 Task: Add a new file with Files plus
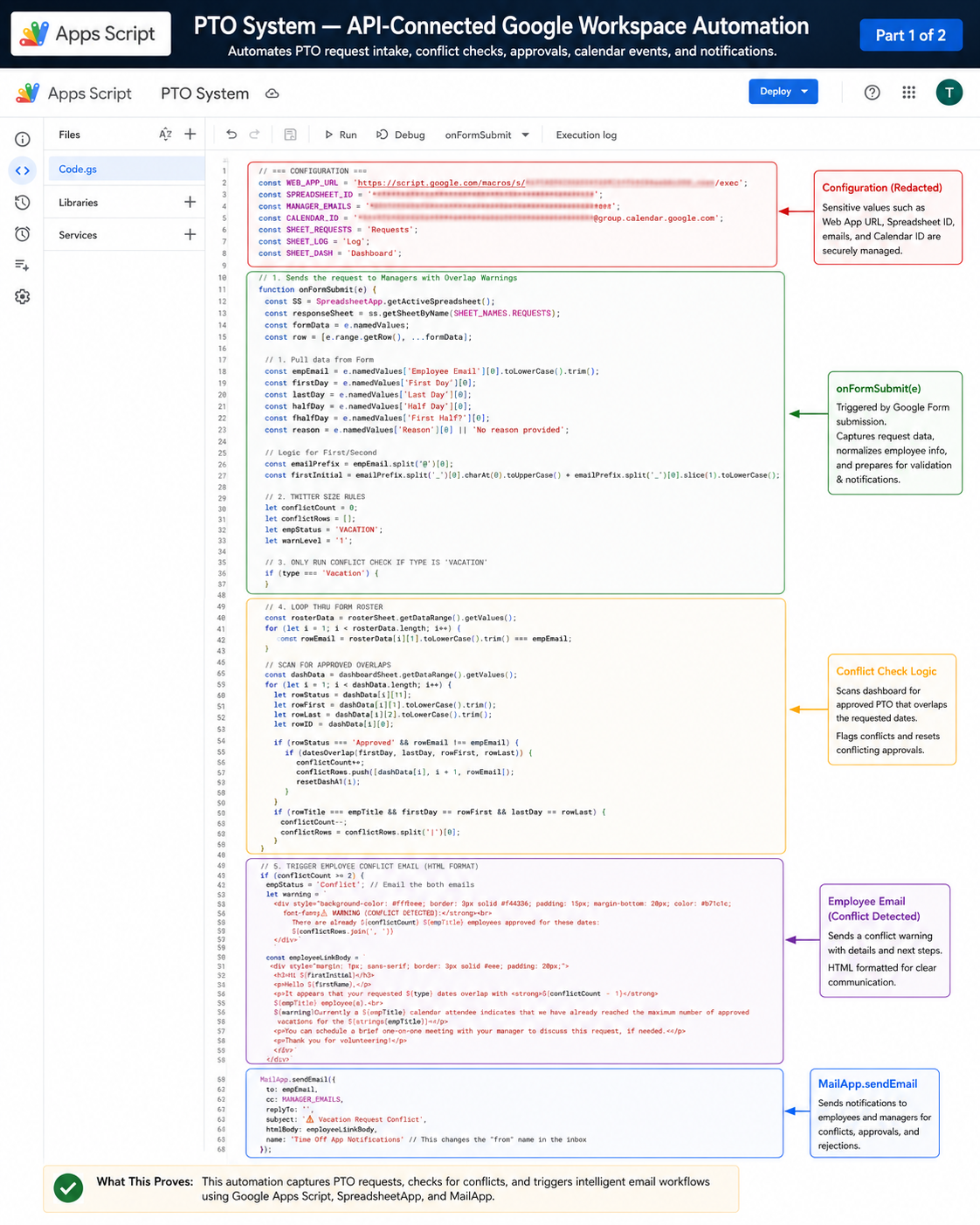click(x=190, y=135)
